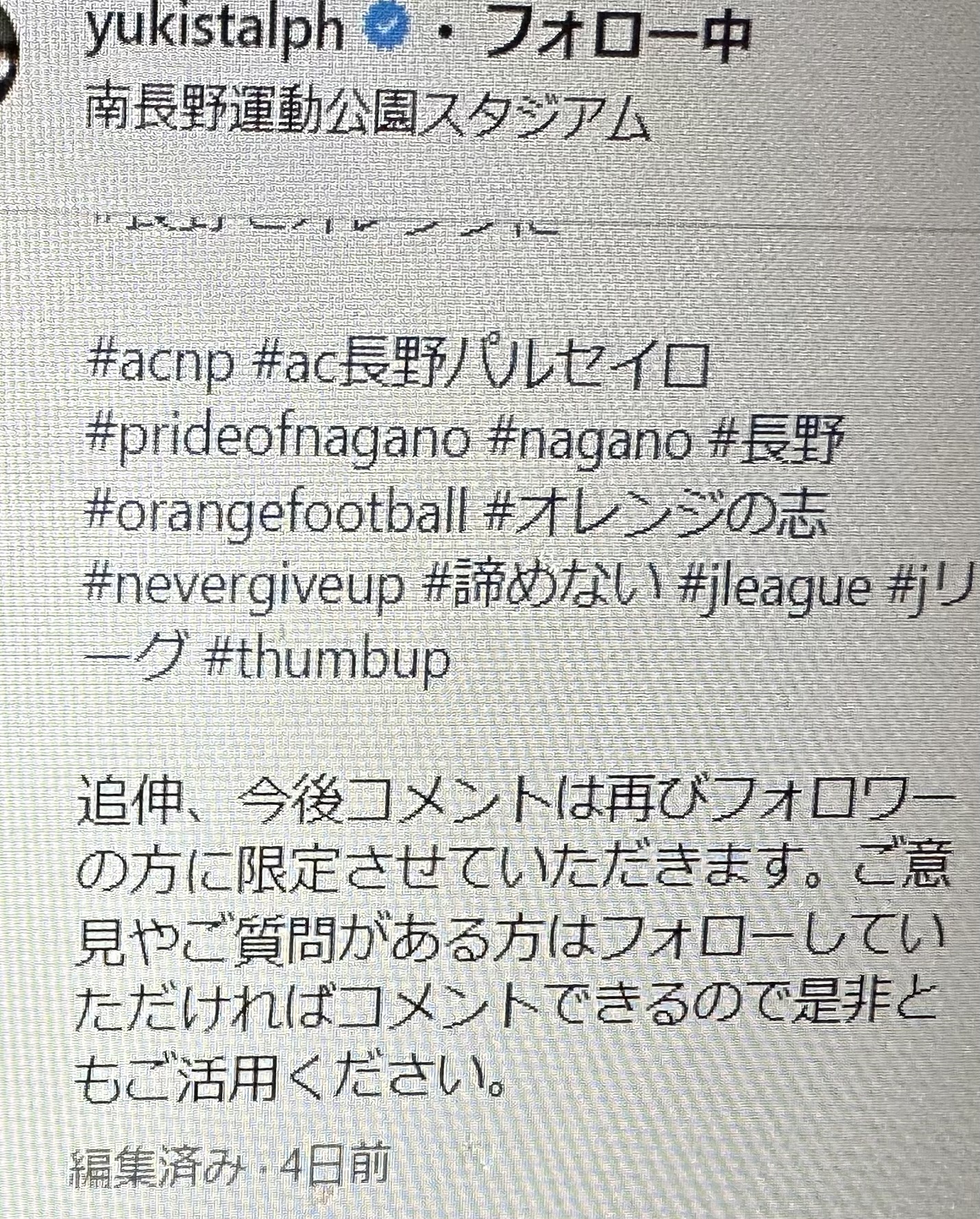Open the #nagano hashtag
980x1219 pixels.
click(x=592, y=440)
